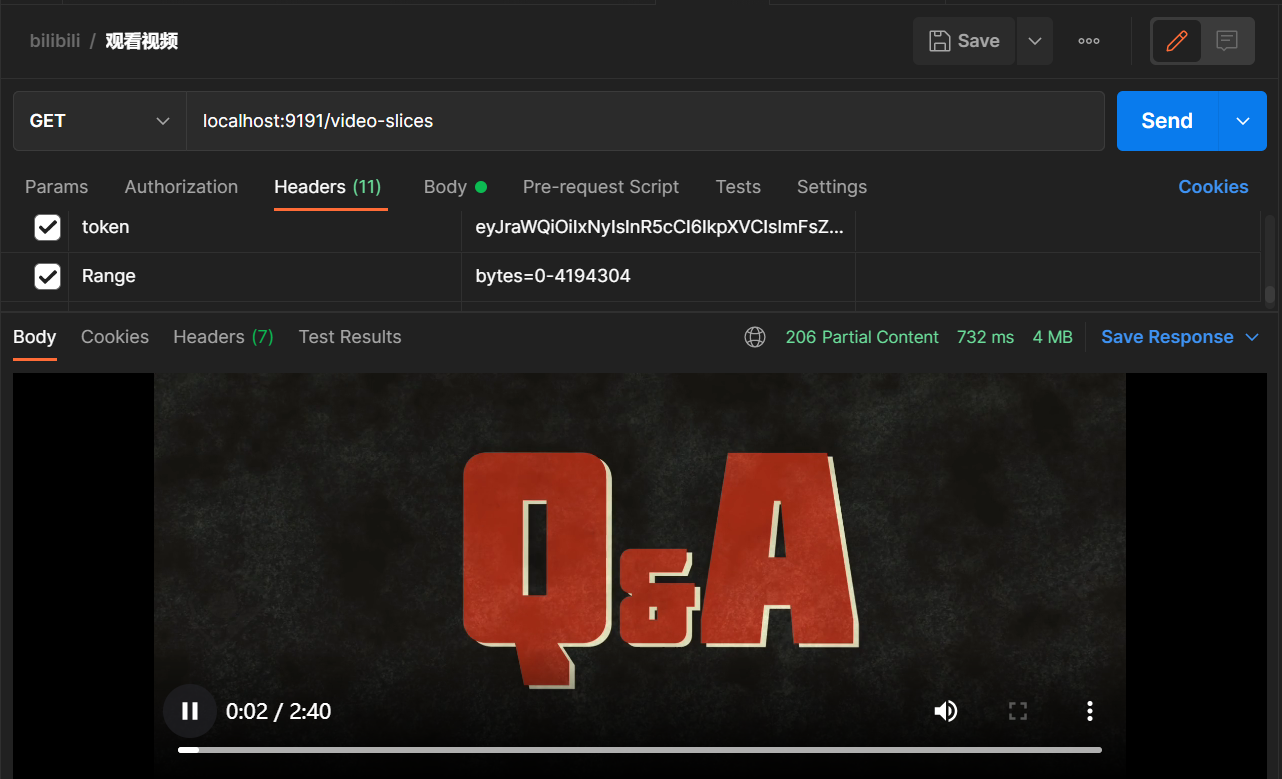Open the Test Results tab
This screenshot has height=779, width=1282.
[x=350, y=337]
